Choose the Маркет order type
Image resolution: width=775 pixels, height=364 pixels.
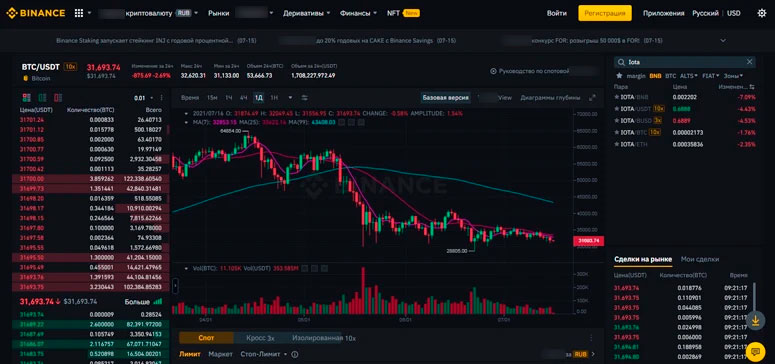pyautogui.click(x=220, y=355)
